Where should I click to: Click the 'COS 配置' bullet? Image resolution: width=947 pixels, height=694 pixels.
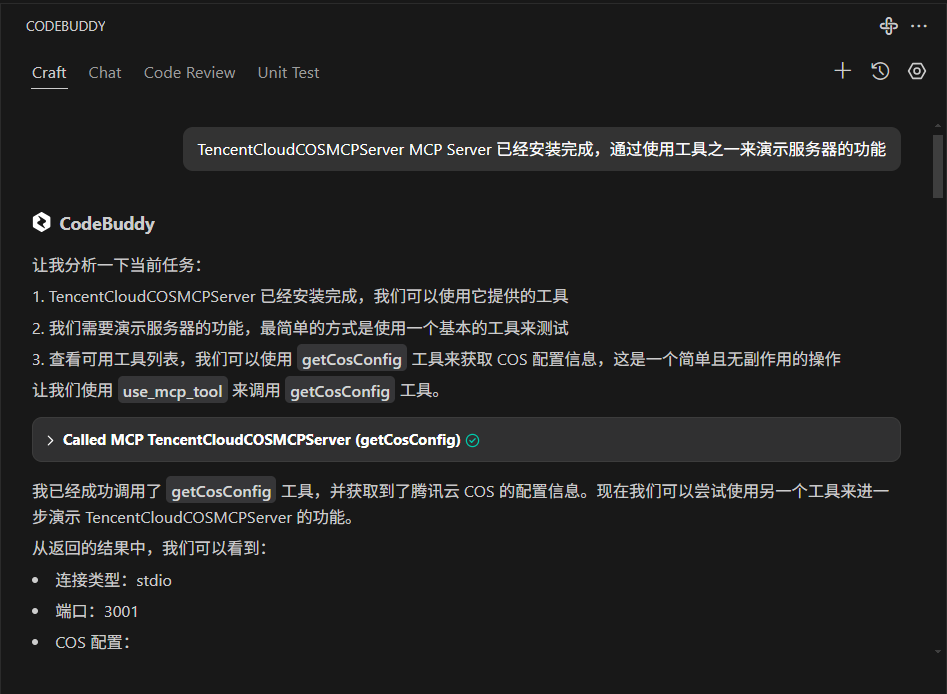93,642
